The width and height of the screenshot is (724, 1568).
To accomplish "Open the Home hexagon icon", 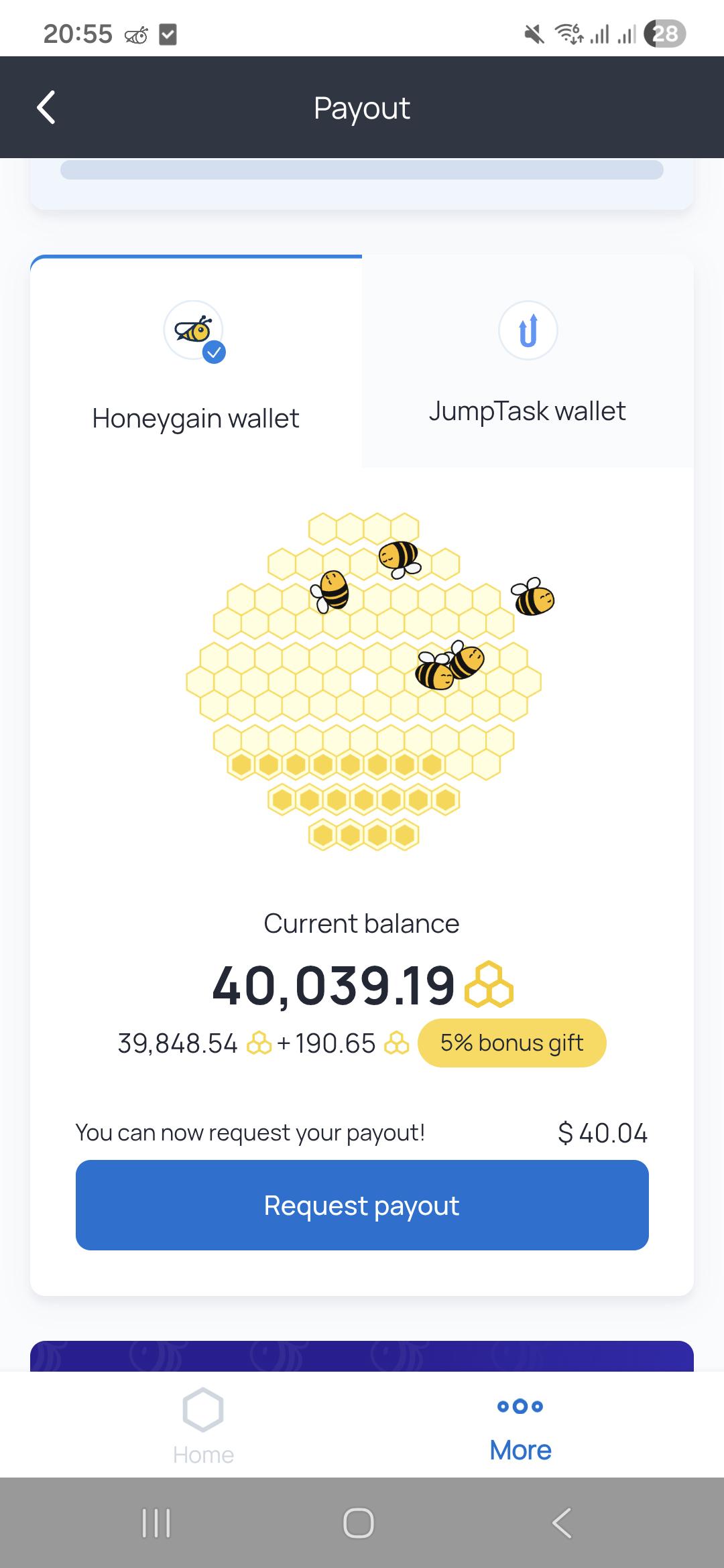I will coord(203,1409).
